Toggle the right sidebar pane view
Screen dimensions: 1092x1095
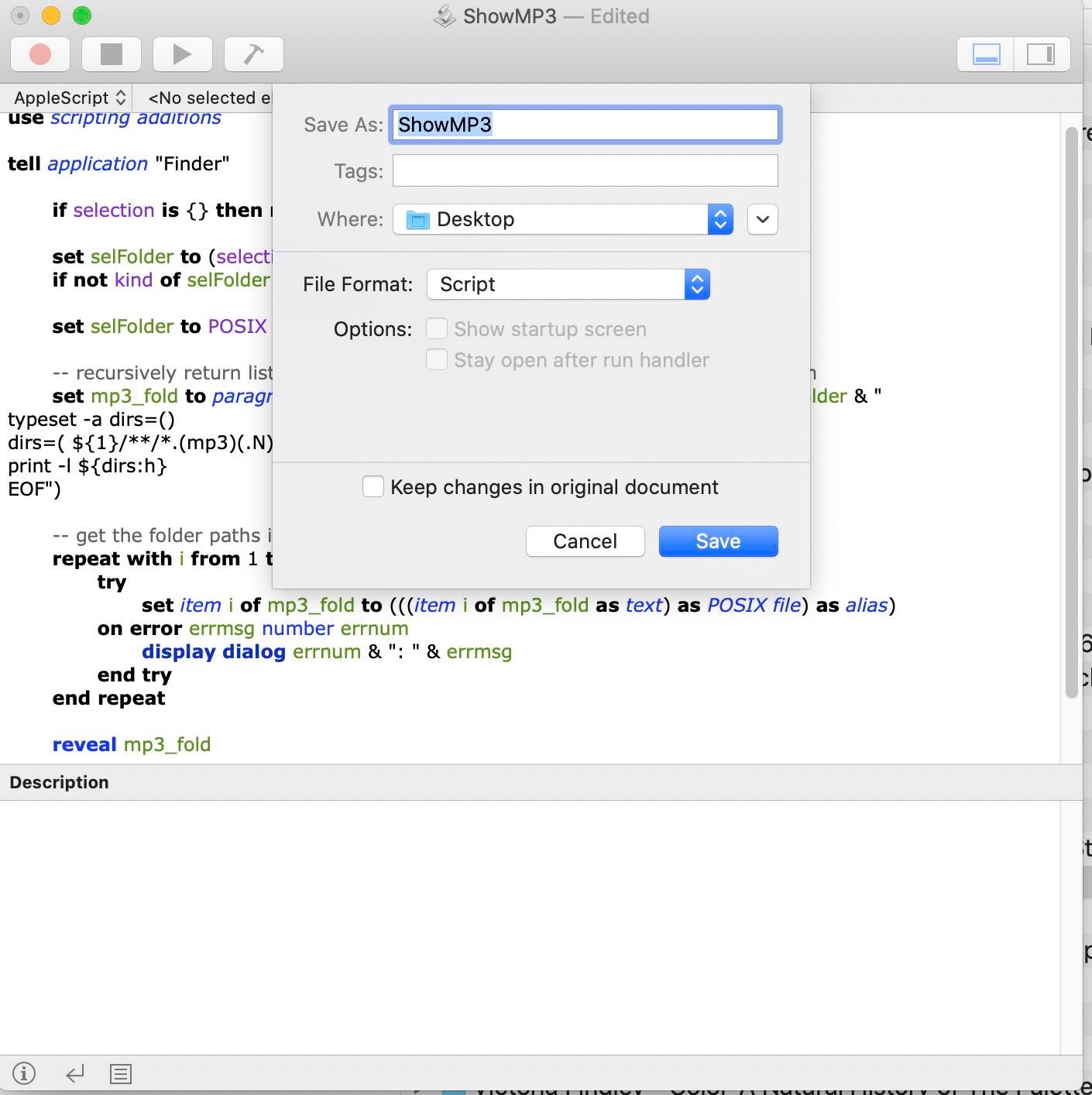click(x=1041, y=54)
